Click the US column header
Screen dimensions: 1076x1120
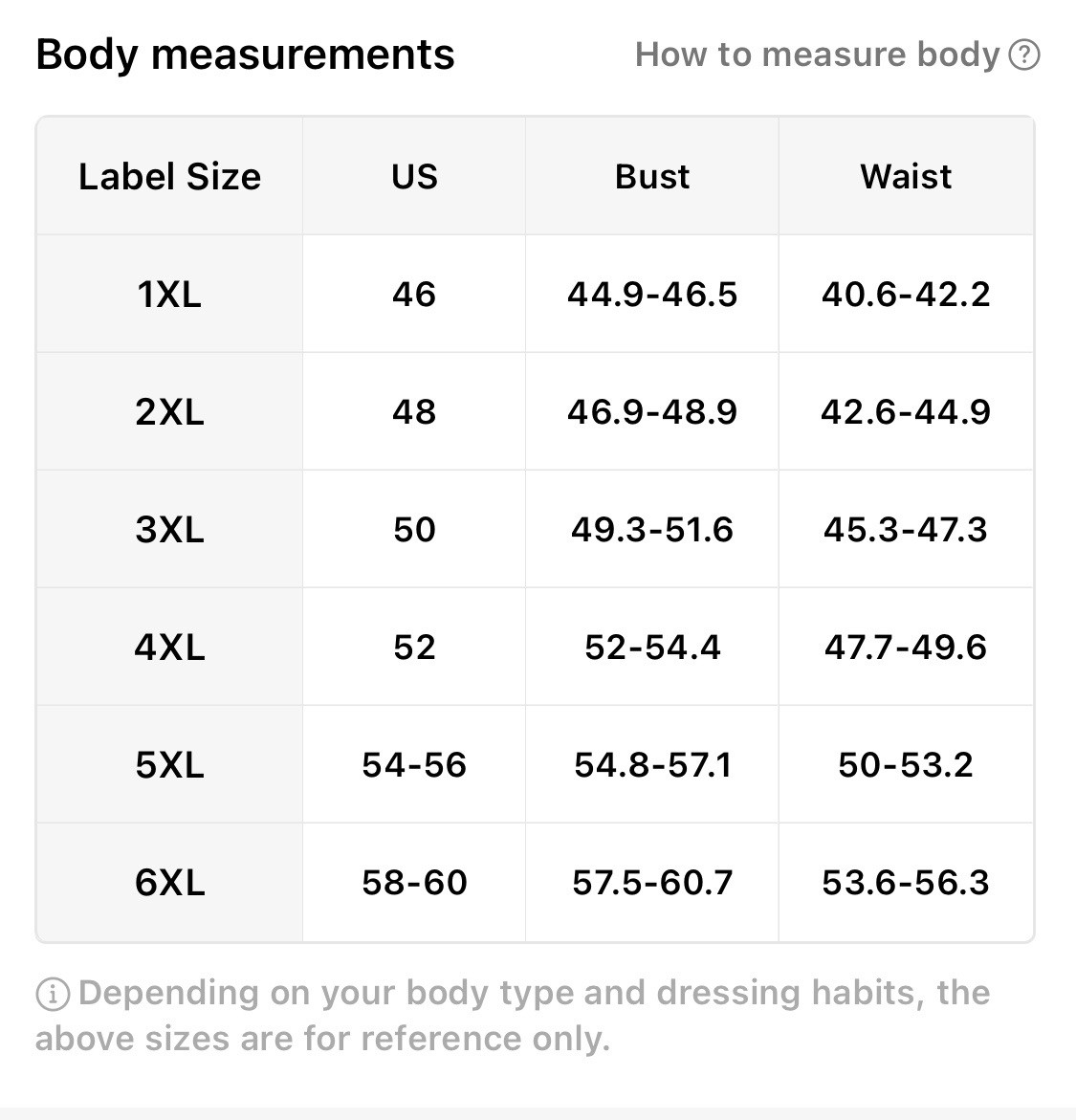point(414,177)
